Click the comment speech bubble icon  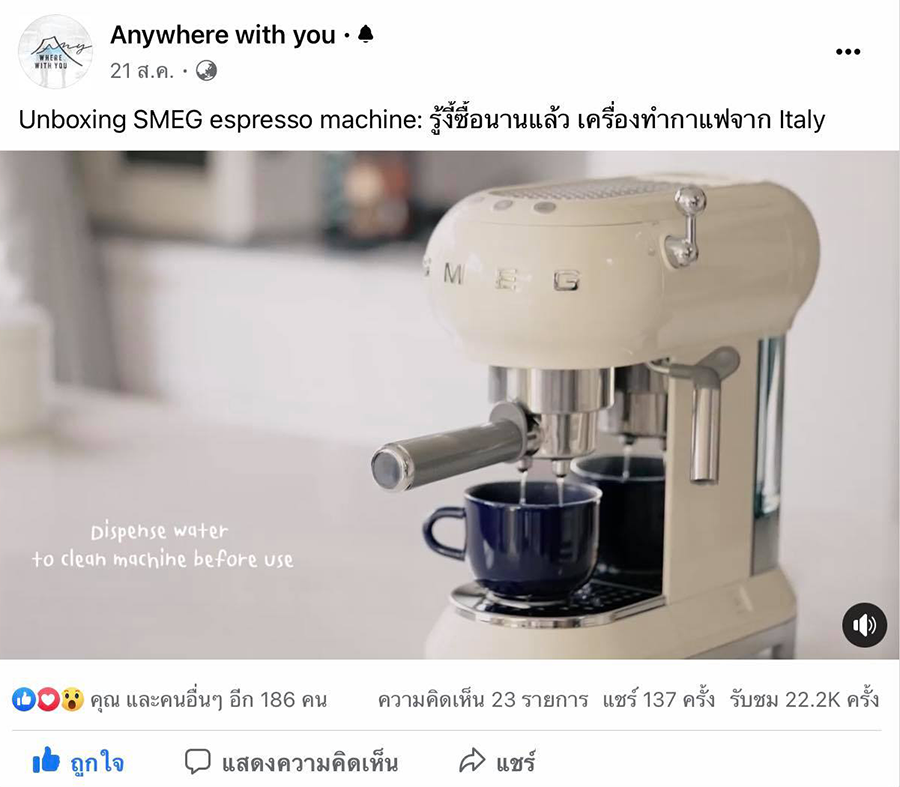coord(198,762)
